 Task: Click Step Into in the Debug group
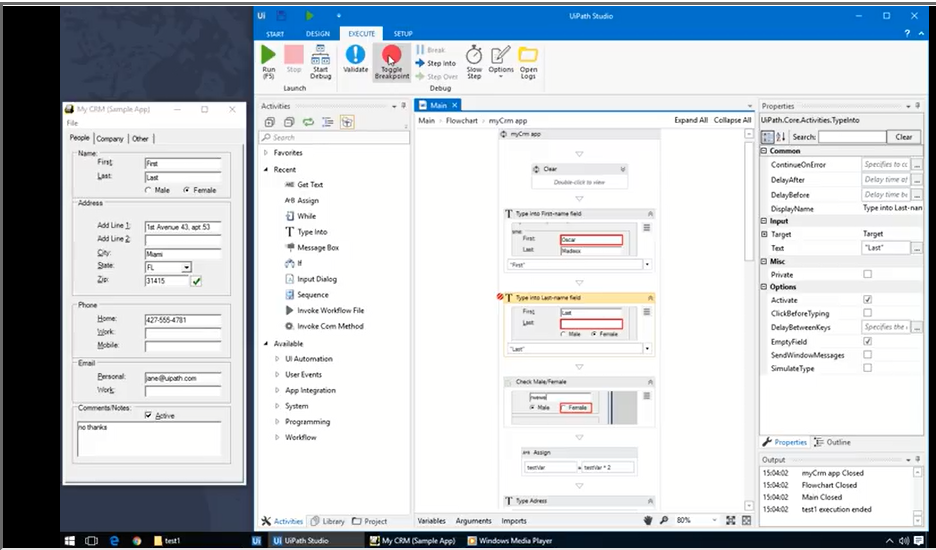(436, 63)
